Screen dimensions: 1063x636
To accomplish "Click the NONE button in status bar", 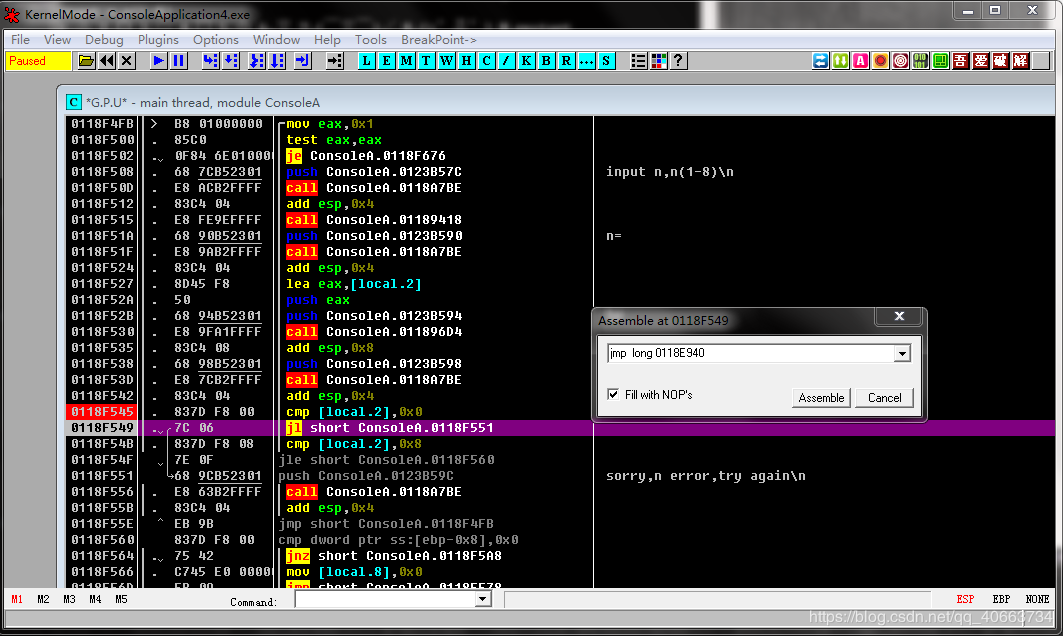I will (1037, 599).
